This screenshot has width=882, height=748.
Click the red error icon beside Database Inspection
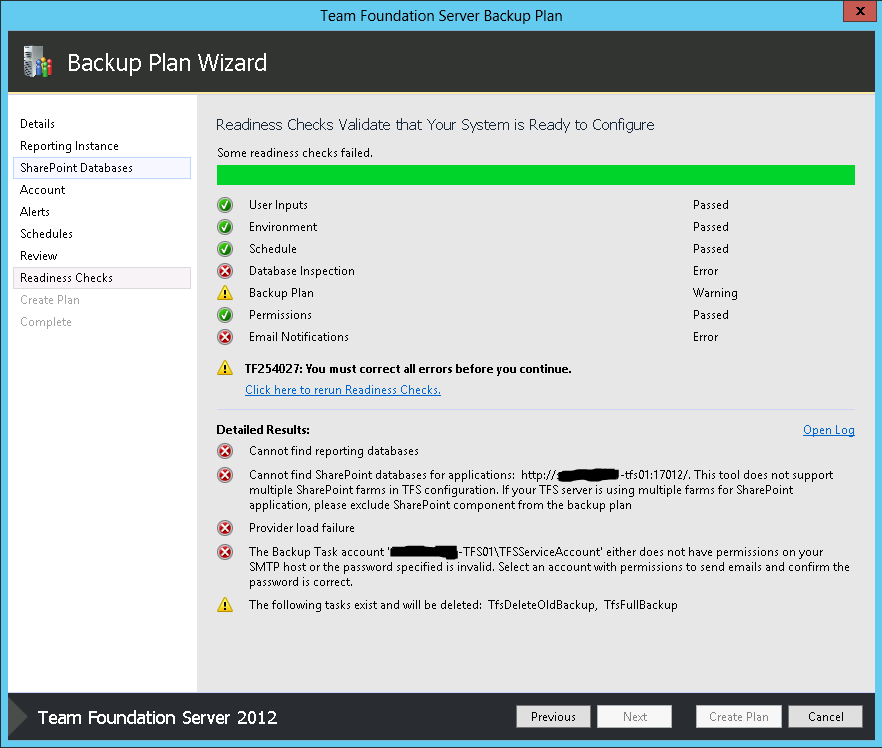coord(225,271)
